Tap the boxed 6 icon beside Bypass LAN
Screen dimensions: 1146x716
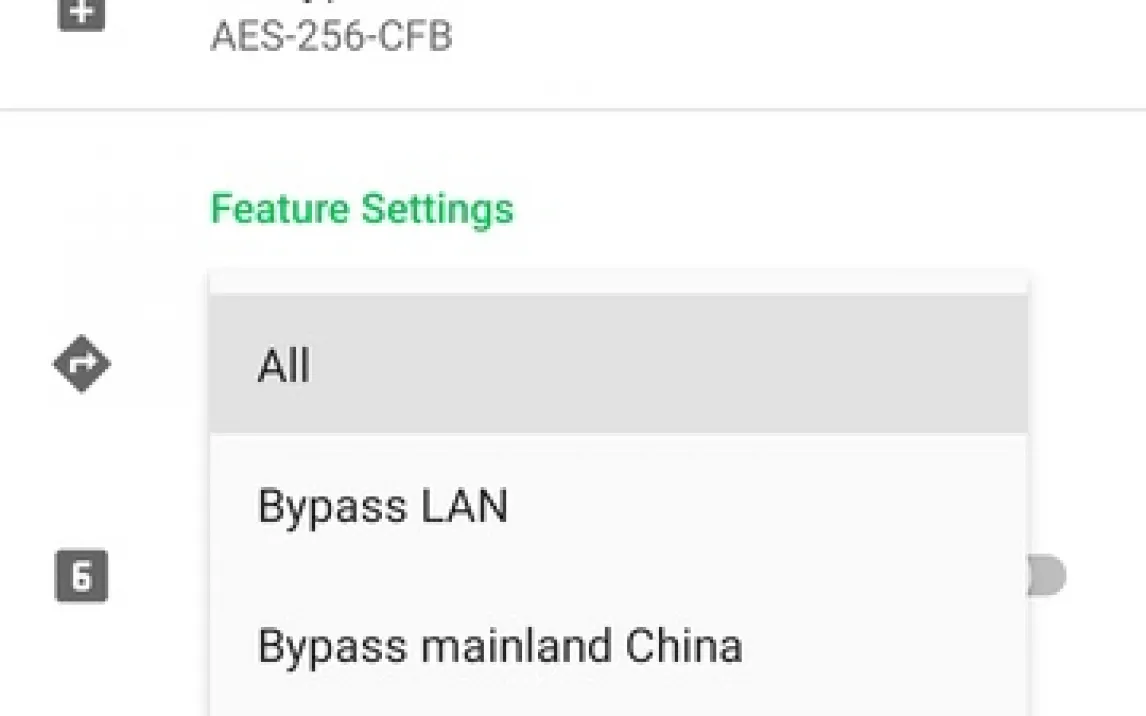81,577
